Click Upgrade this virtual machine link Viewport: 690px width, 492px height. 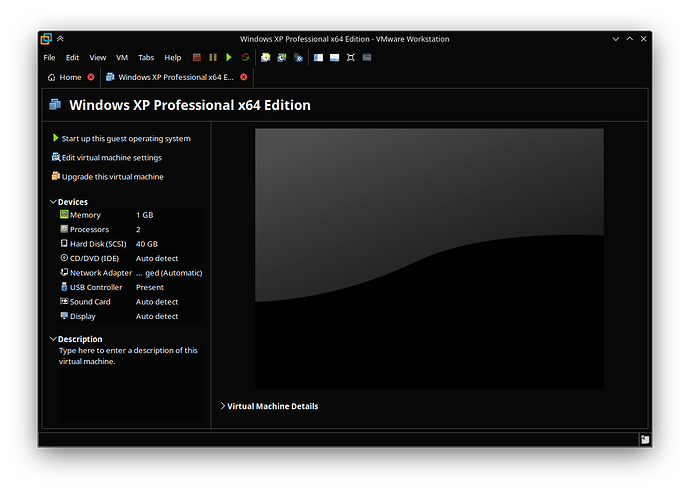coord(113,176)
